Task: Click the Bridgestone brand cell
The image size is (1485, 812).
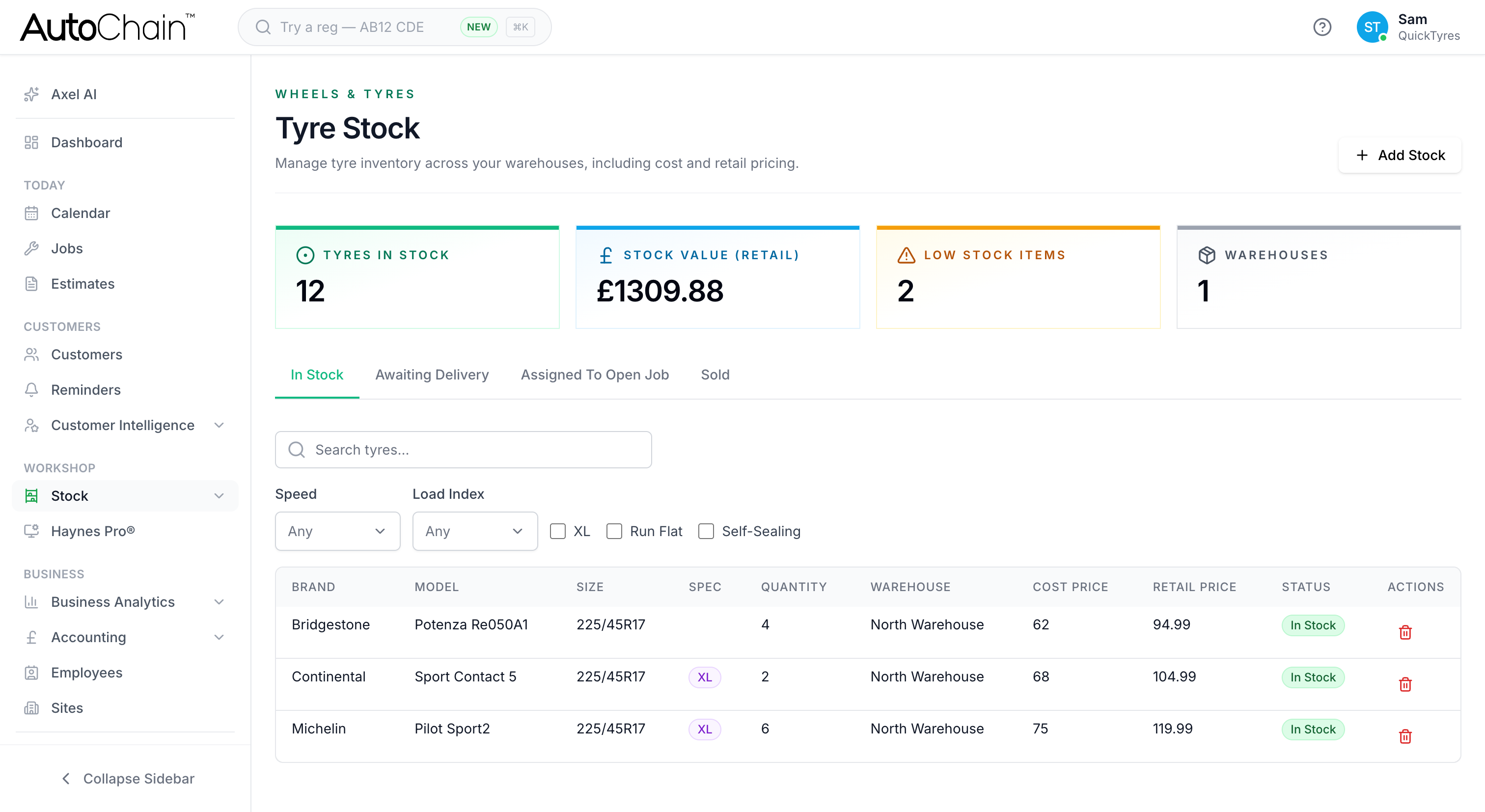Action: point(330,624)
